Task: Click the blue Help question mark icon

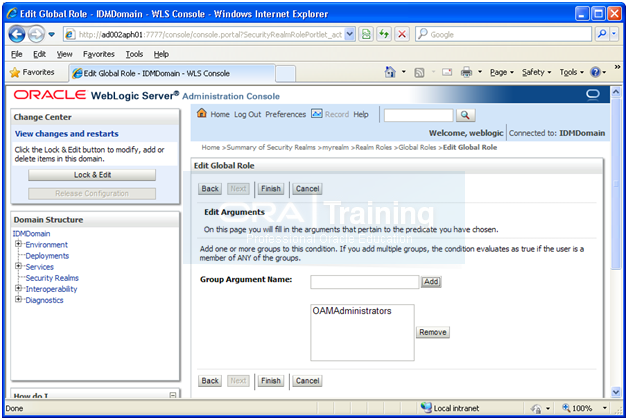Action: 596,72
